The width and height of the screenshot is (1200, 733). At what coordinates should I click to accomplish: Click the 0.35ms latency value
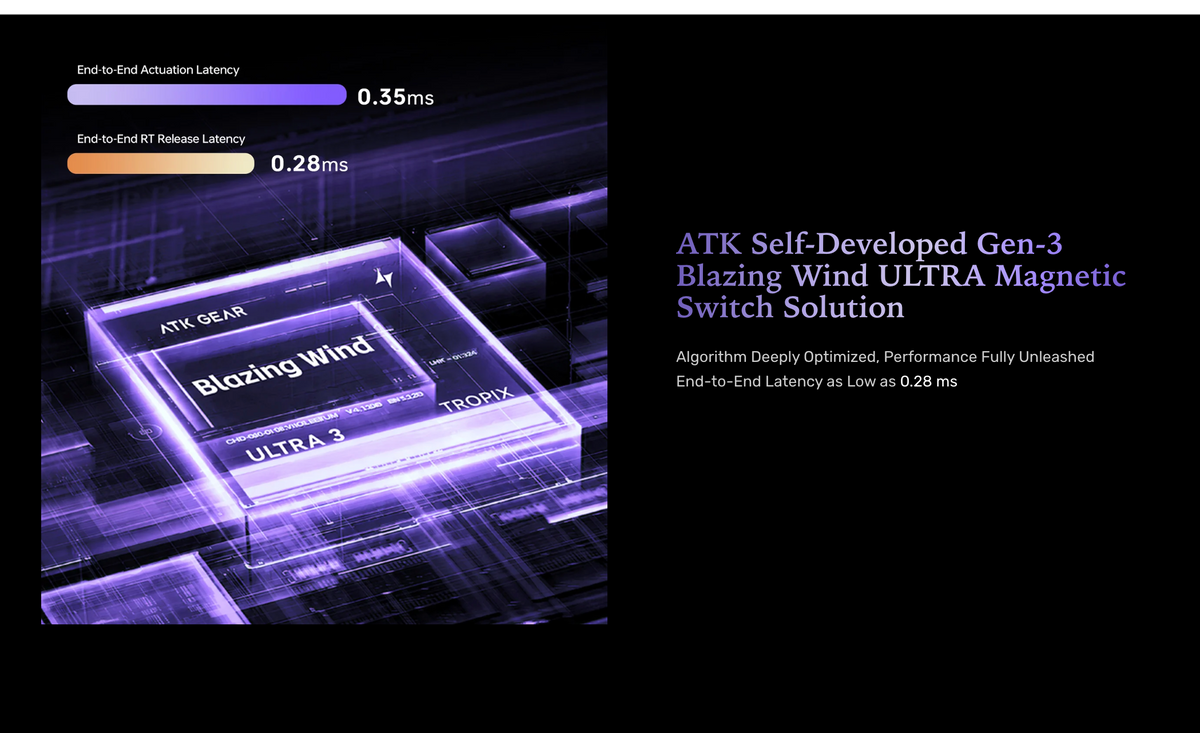pos(395,97)
